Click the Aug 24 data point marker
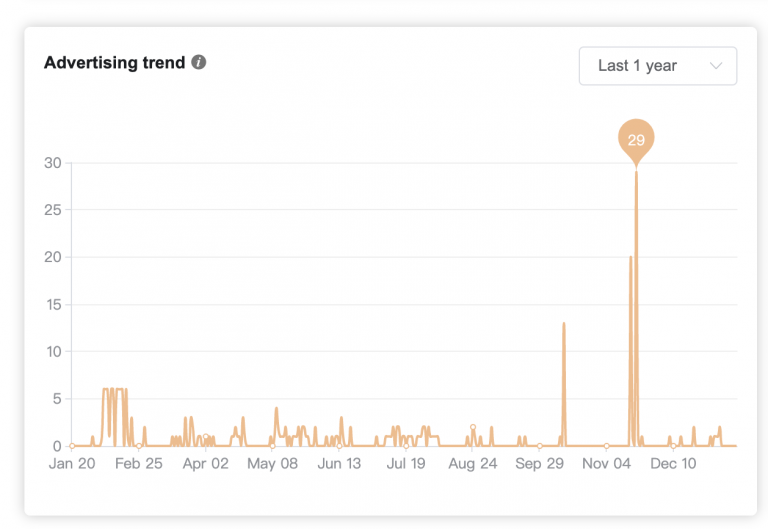Screen dimensions: 768x529 click(473, 427)
